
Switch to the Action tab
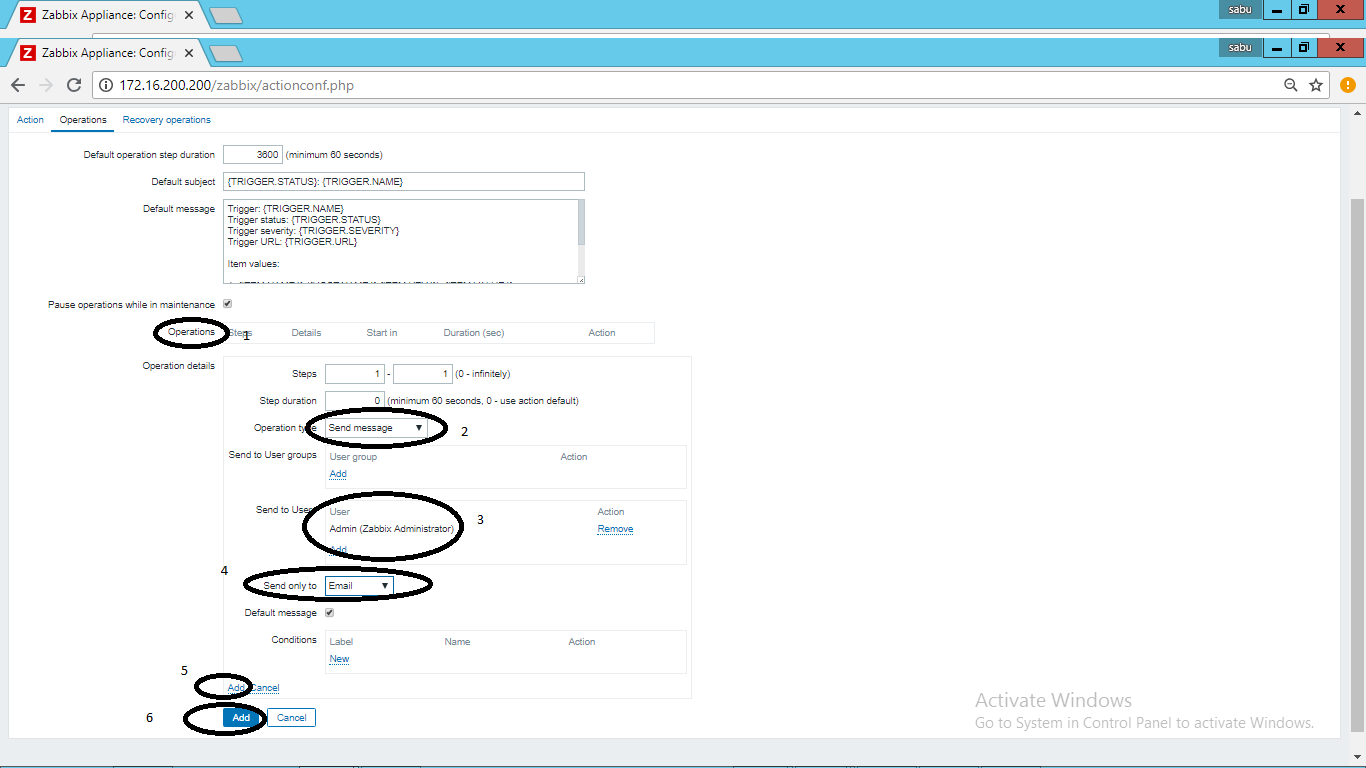[30, 120]
